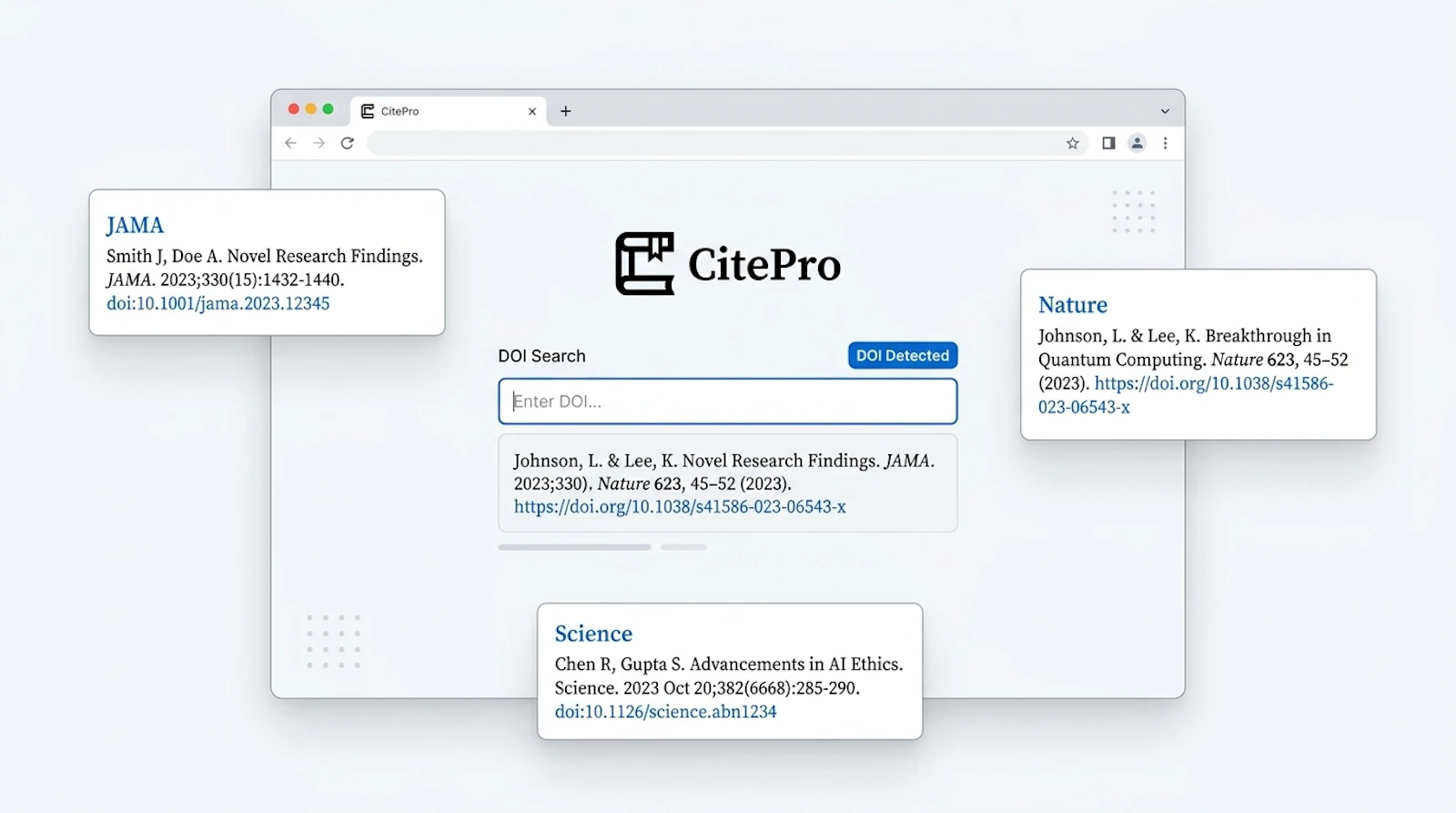
Task: Select the CitePro browser tab
Action: (449, 111)
